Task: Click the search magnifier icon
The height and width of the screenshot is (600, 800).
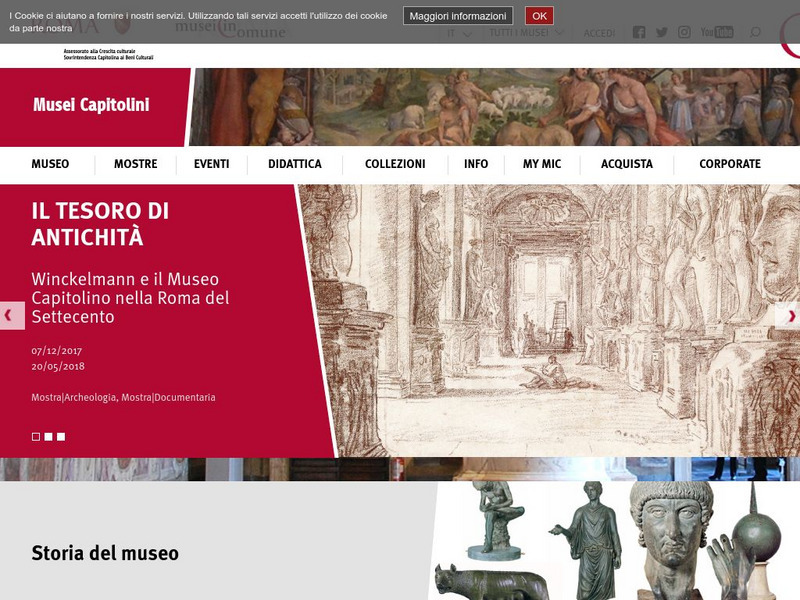Action: (x=755, y=32)
